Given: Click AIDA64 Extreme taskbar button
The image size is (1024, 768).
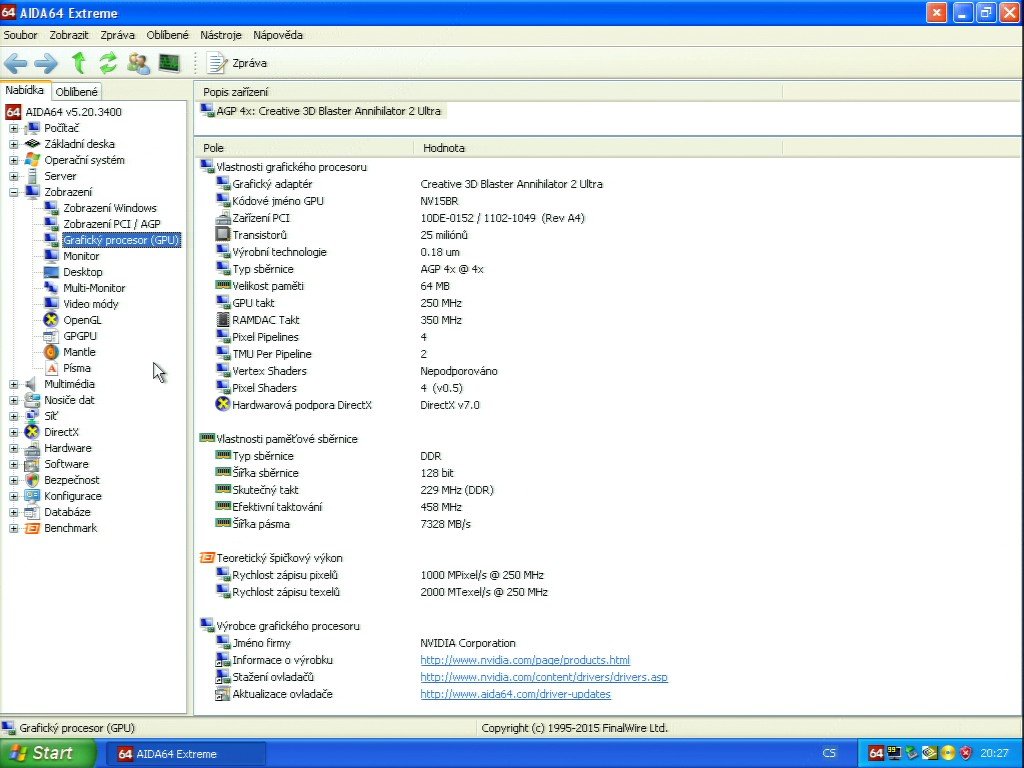Looking at the screenshot, I should coord(185,754).
